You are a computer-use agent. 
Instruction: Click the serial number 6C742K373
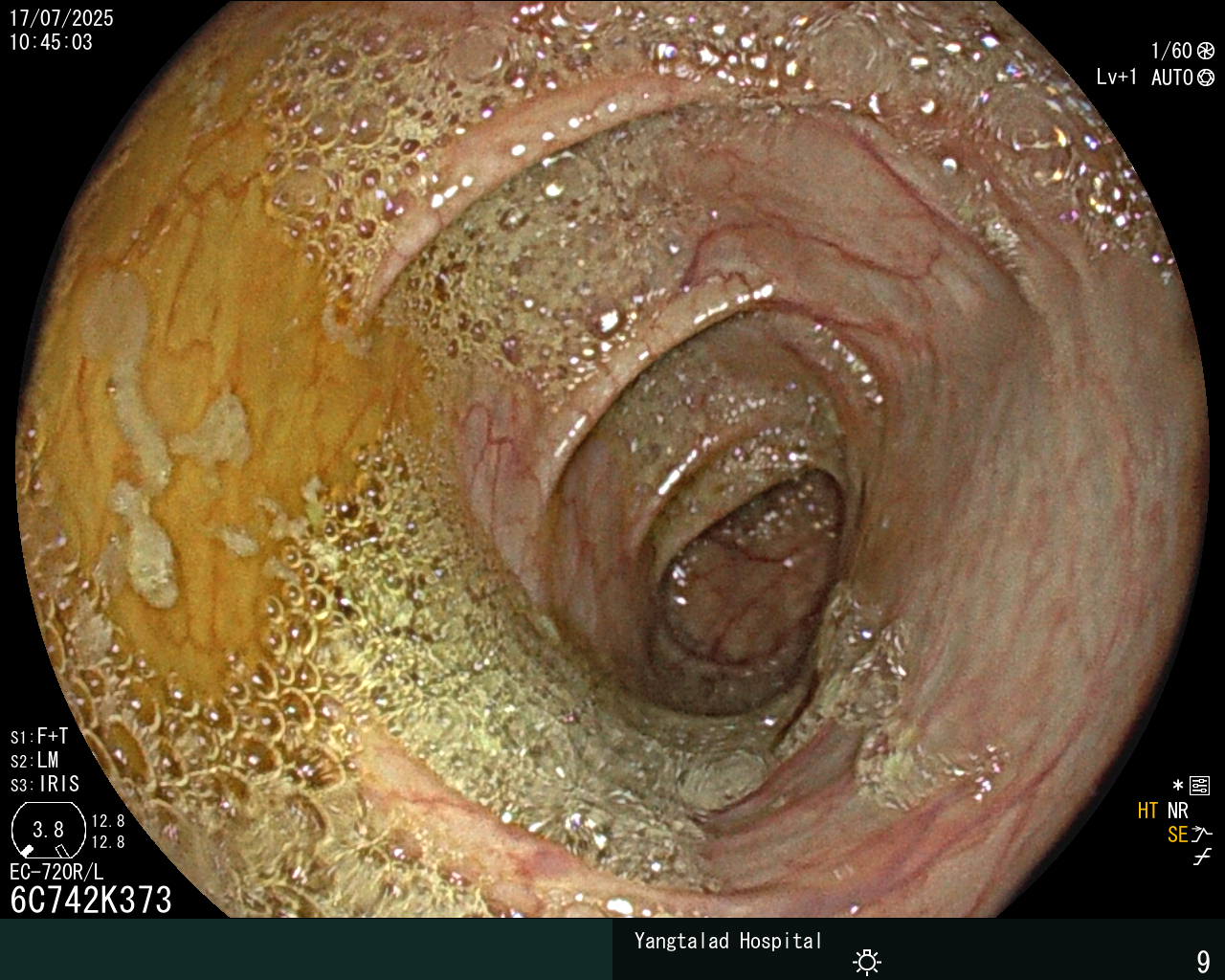(91, 900)
